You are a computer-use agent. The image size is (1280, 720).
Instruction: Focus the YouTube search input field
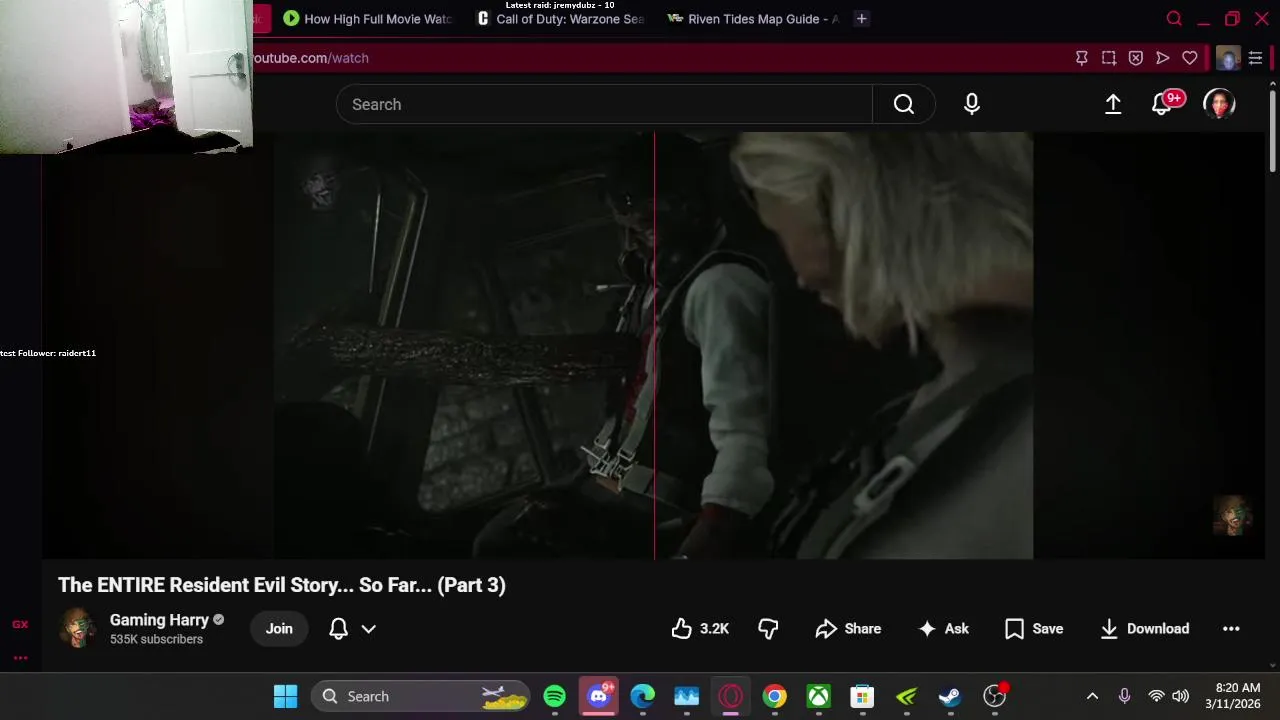point(604,104)
